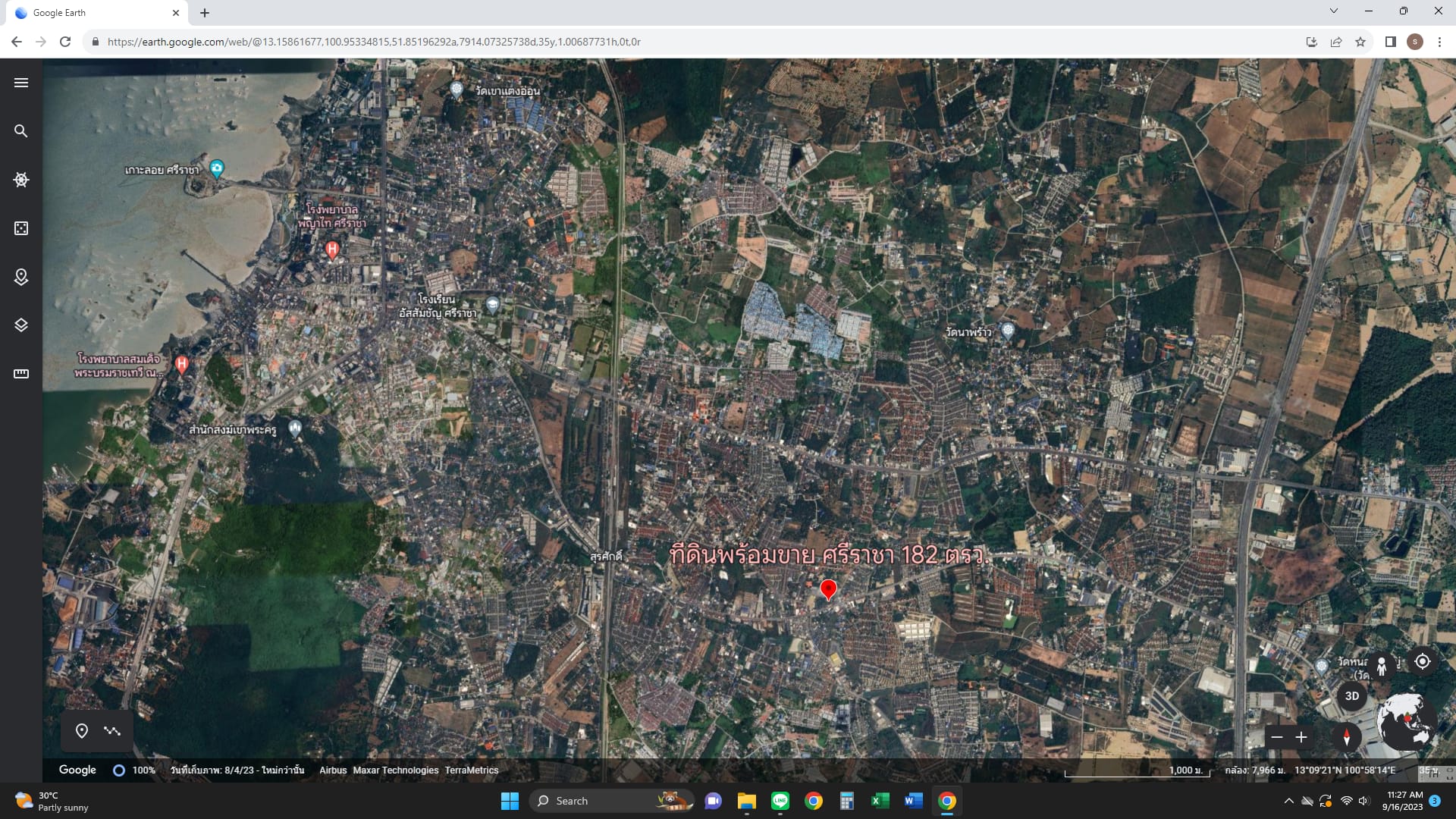Go back in the browser
Screen dimensions: 1456x819
pyautogui.click(x=17, y=42)
